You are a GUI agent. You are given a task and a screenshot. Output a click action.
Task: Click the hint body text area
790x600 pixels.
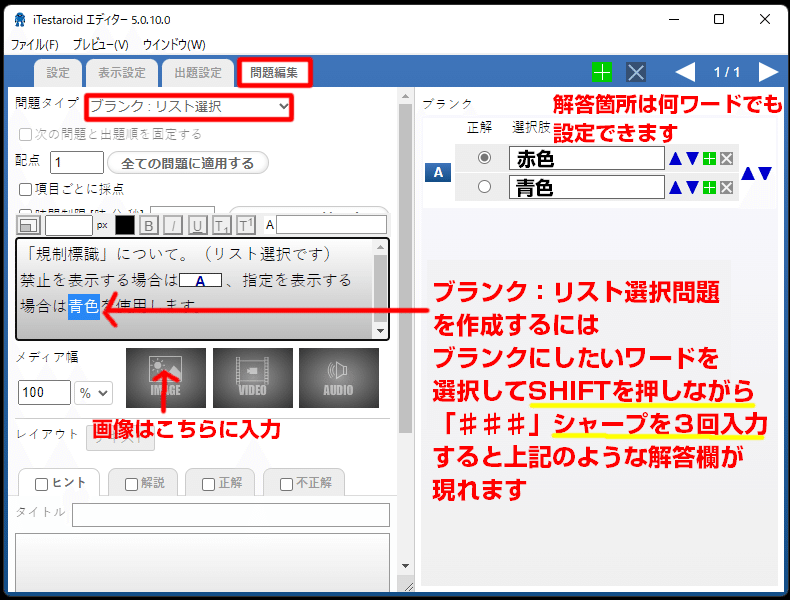203,563
